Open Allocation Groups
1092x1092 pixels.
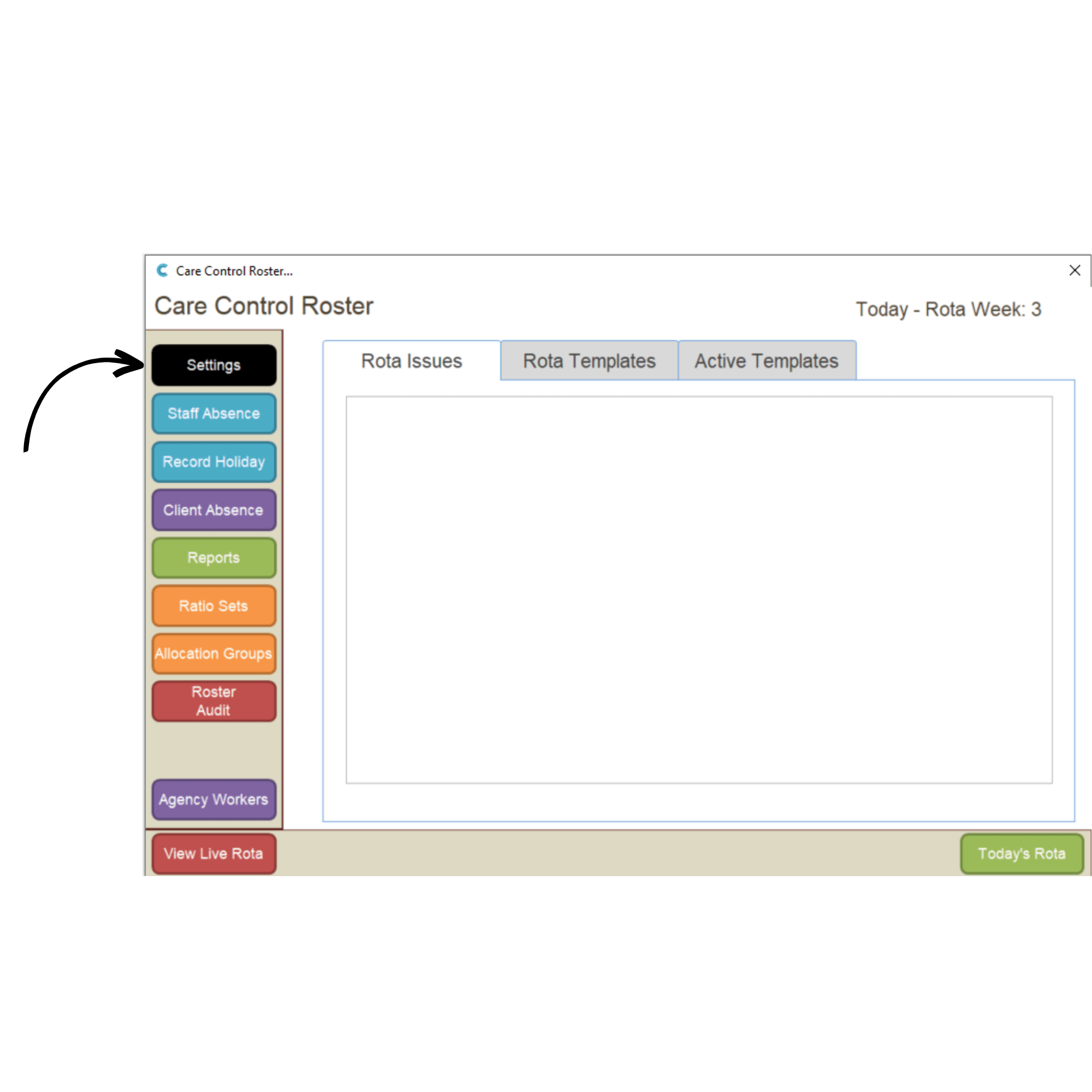coord(213,654)
